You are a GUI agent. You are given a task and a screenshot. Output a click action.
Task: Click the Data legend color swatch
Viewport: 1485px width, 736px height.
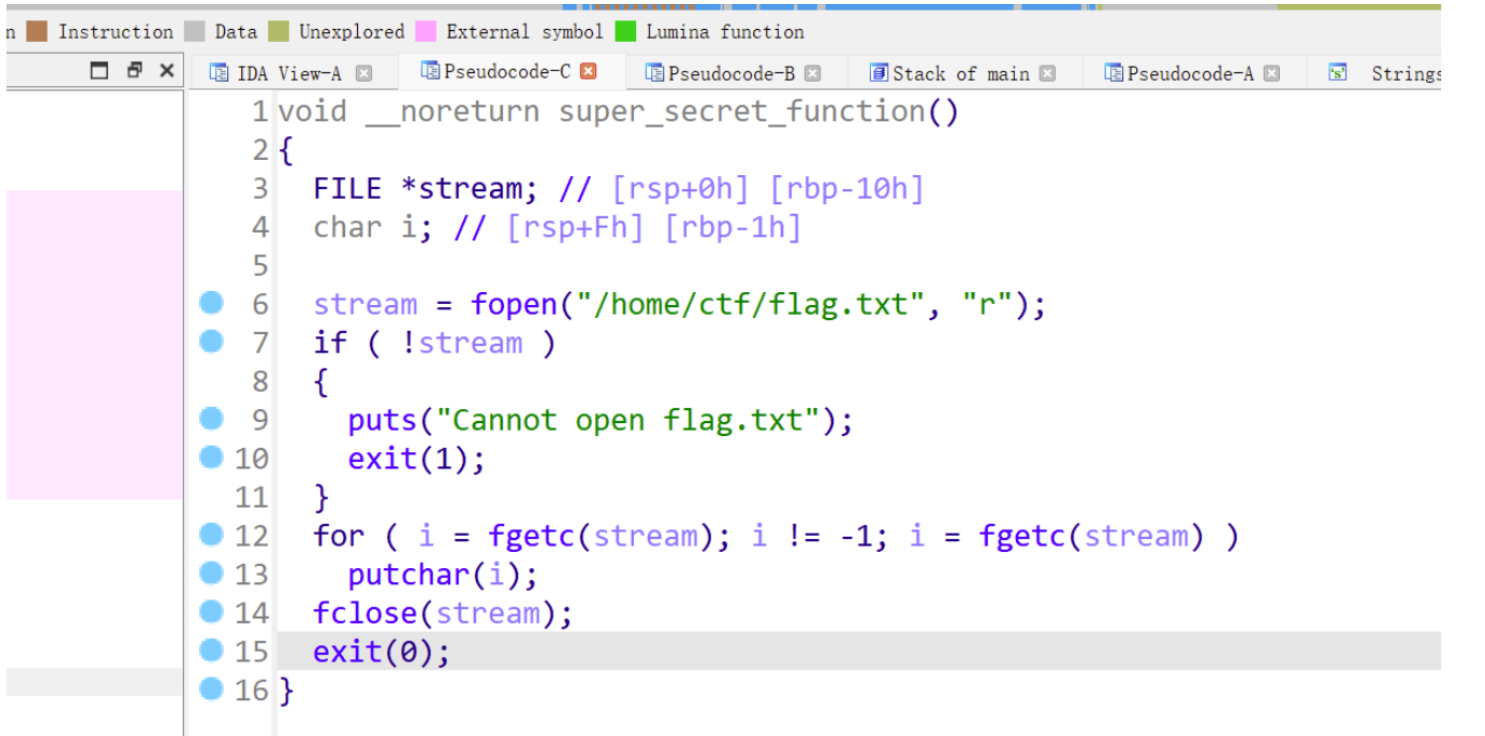point(195,32)
